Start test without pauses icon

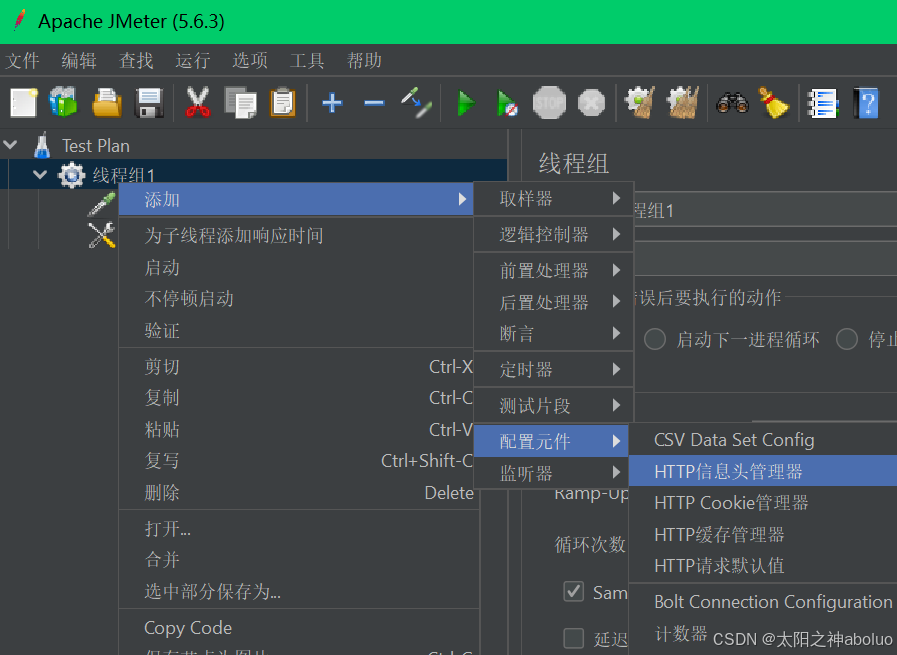tap(507, 104)
